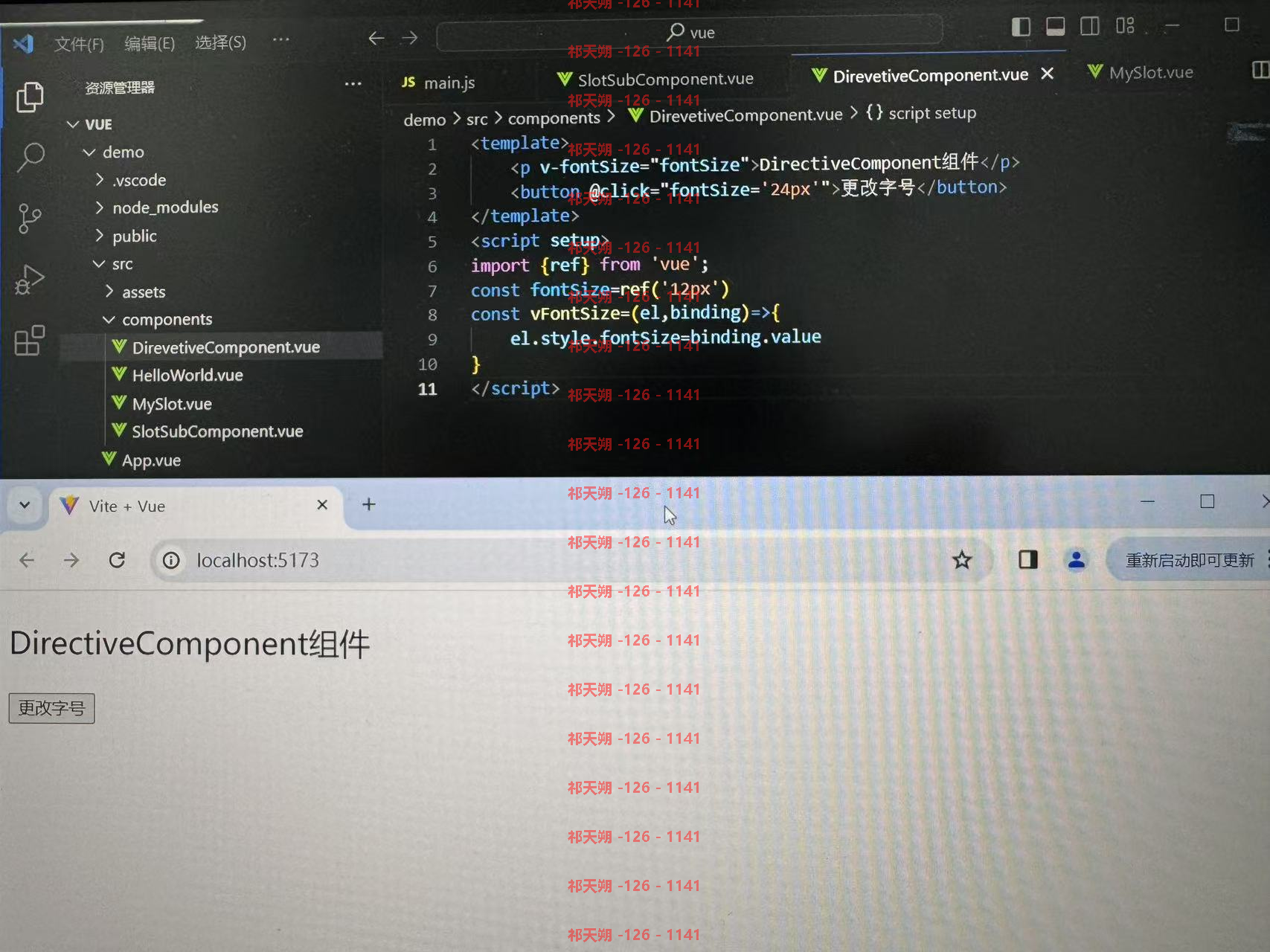Click the 更改字号 button on the web page
This screenshot has width=1270, height=952.
coord(51,708)
